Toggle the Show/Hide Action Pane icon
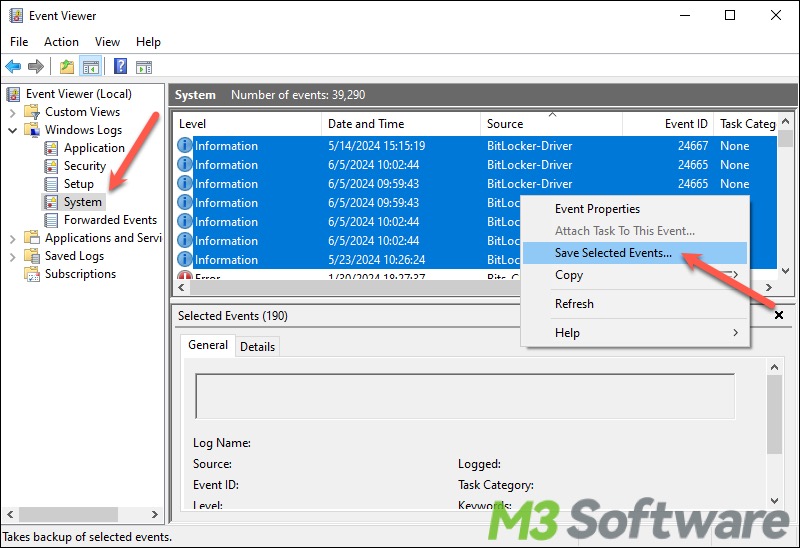The height and width of the screenshot is (548, 800). tap(144, 66)
